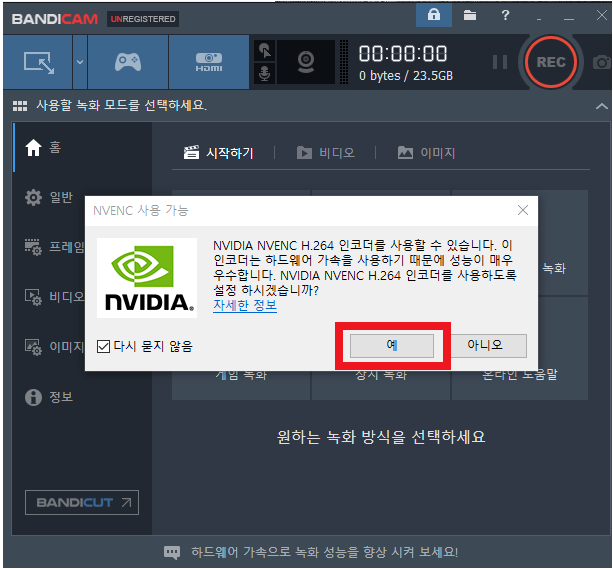Start recording with REC button

[x=551, y=62]
